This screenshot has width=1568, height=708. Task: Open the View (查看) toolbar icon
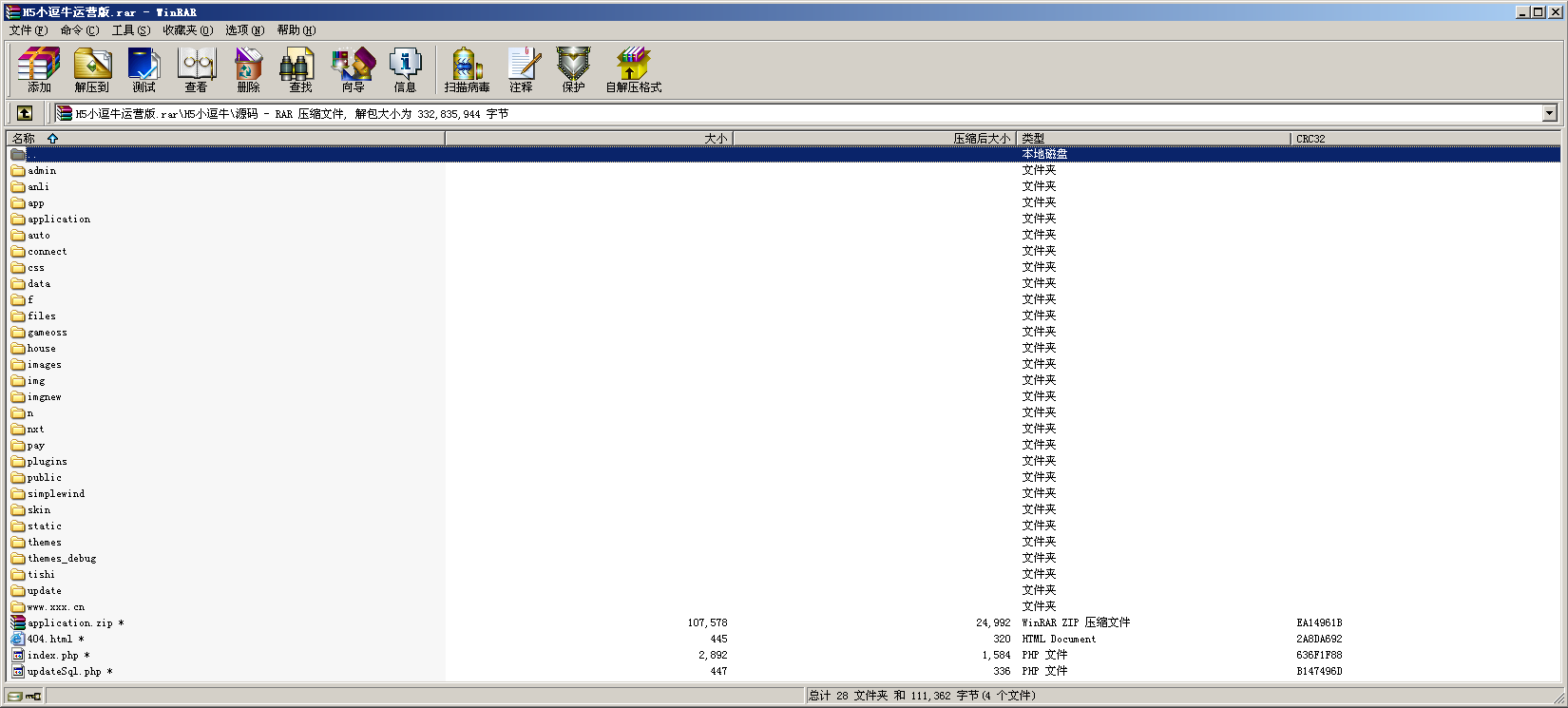click(196, 70)
